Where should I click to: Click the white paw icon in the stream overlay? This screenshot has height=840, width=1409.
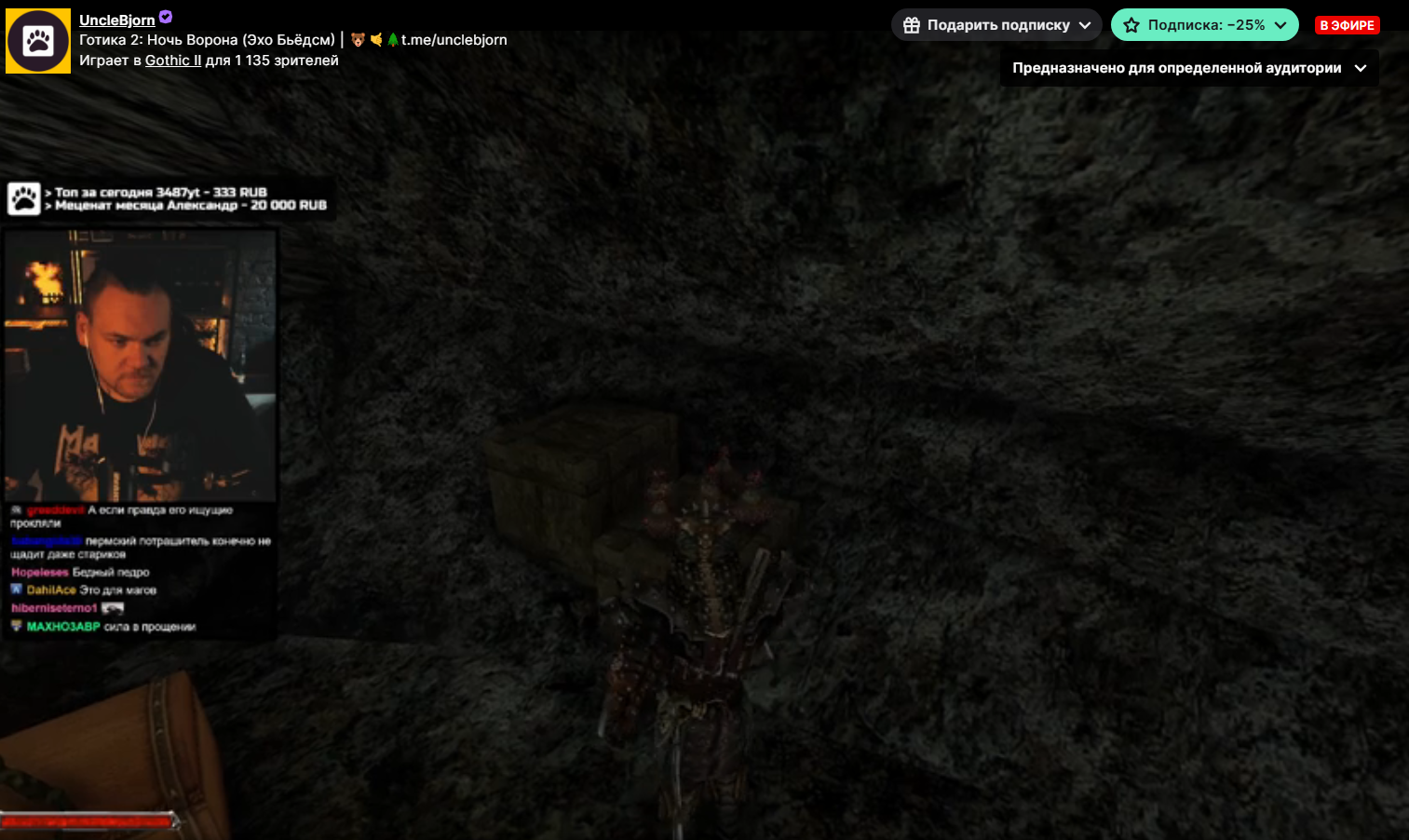24,198
